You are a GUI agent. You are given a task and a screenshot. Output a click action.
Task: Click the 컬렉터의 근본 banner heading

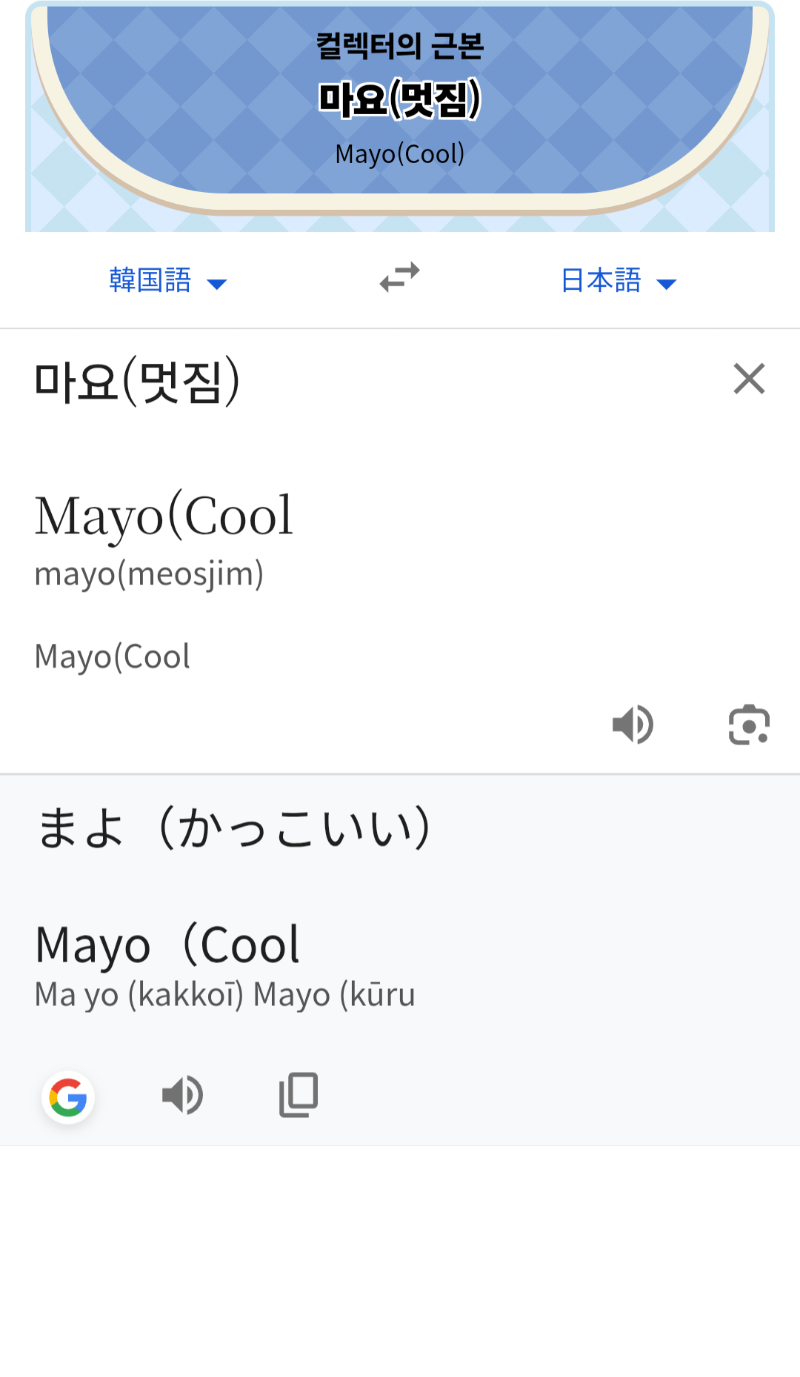click(400, 46)
